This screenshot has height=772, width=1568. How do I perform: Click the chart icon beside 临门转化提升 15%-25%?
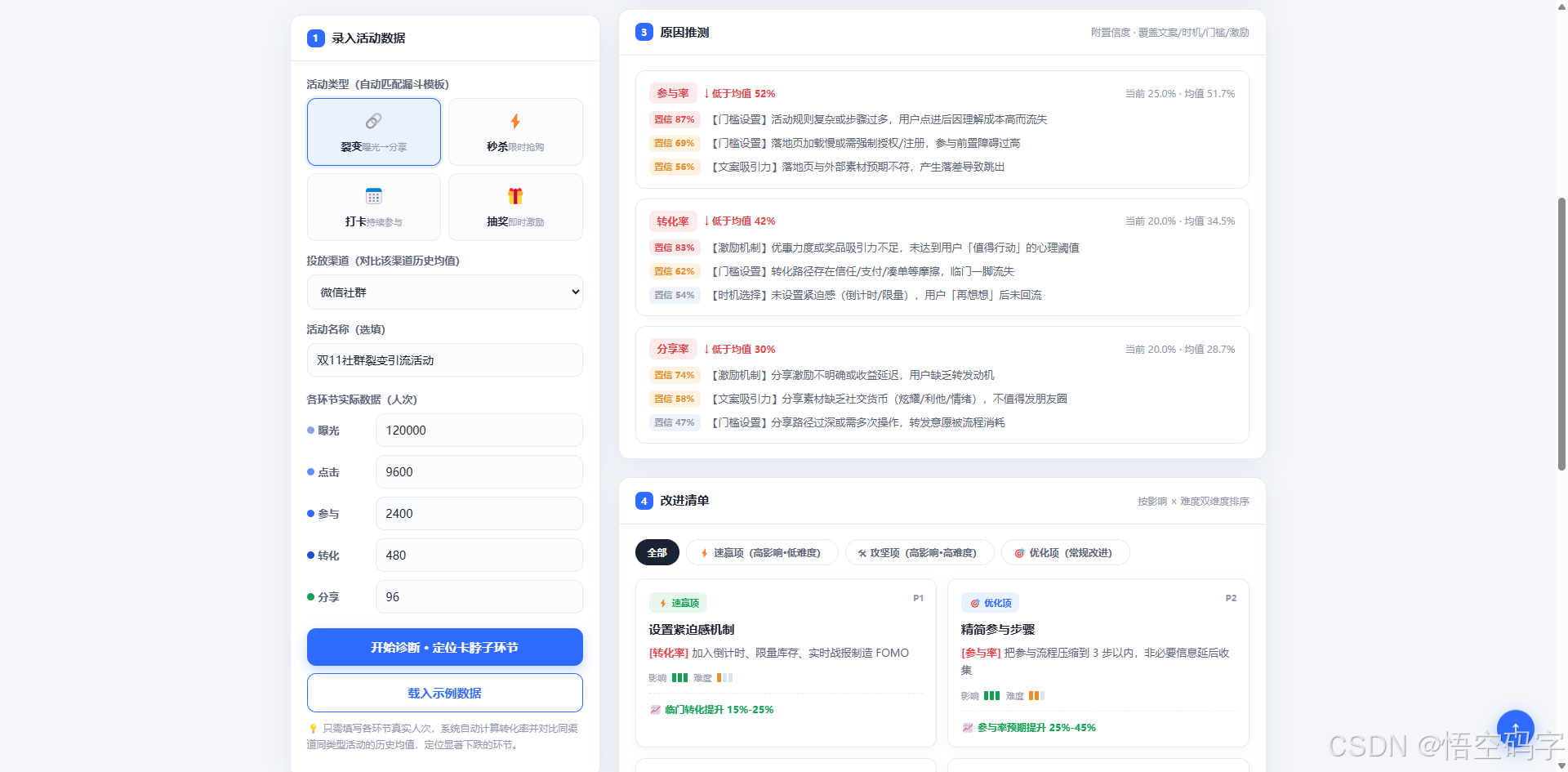(655, 710)
